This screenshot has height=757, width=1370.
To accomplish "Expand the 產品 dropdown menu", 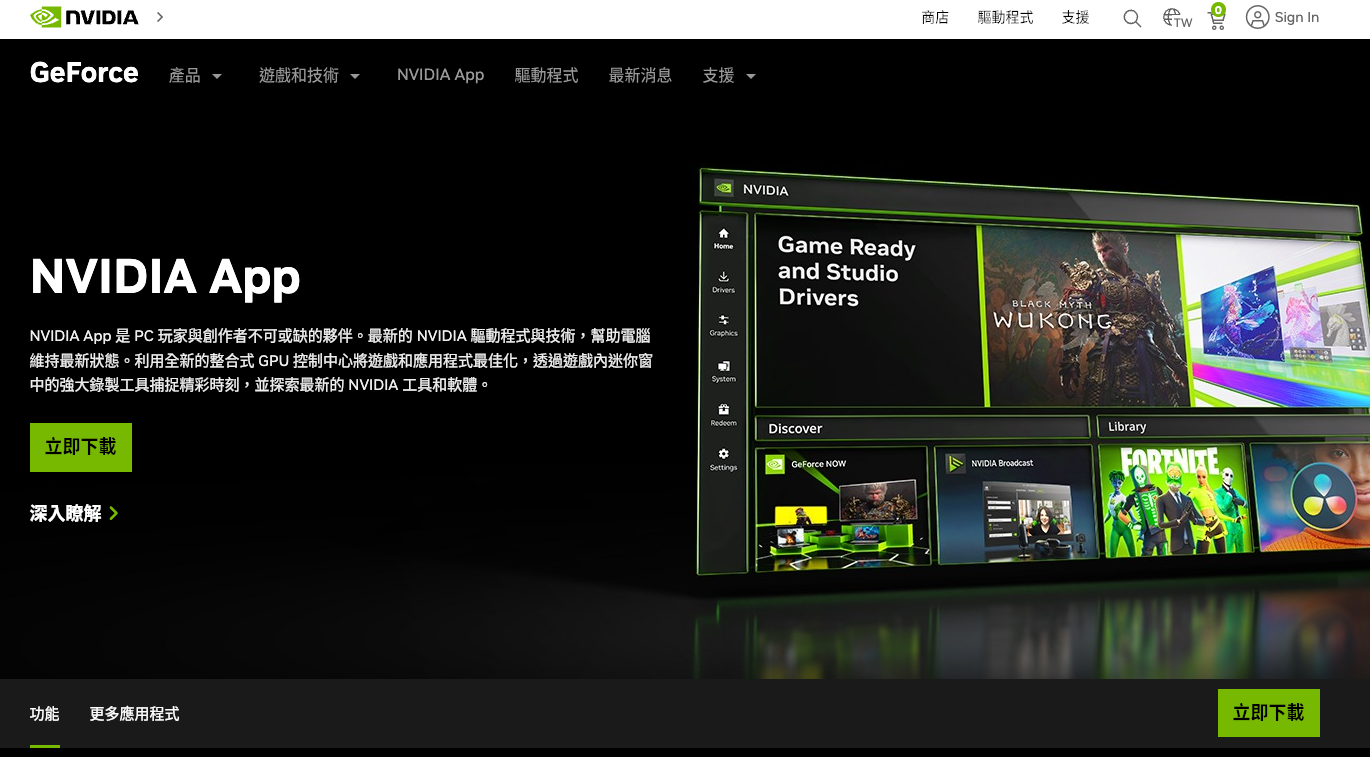I will (196, 76).
